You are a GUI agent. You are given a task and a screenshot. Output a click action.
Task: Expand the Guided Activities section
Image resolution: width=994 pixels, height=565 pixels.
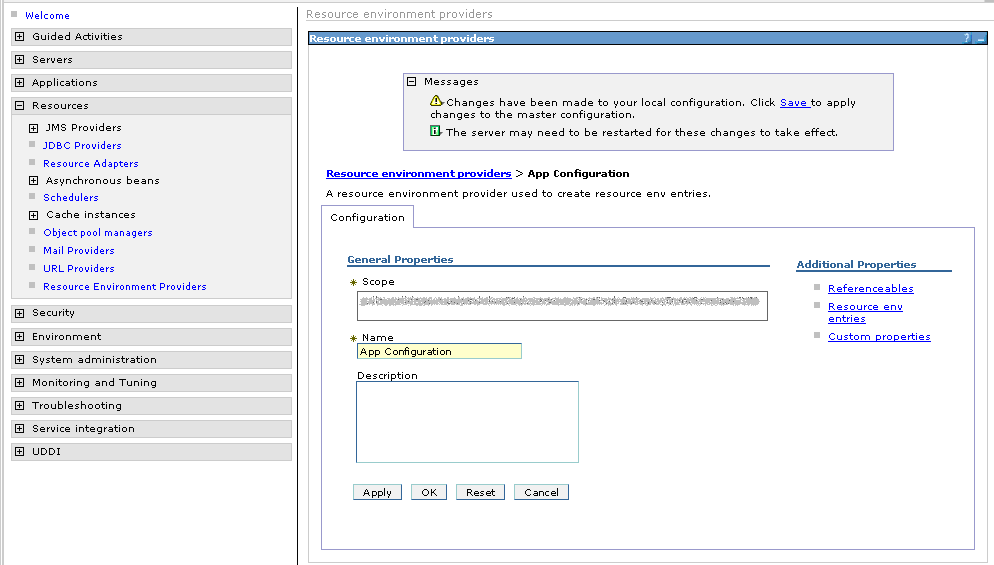pyautogui.click(x=19, y=37)
